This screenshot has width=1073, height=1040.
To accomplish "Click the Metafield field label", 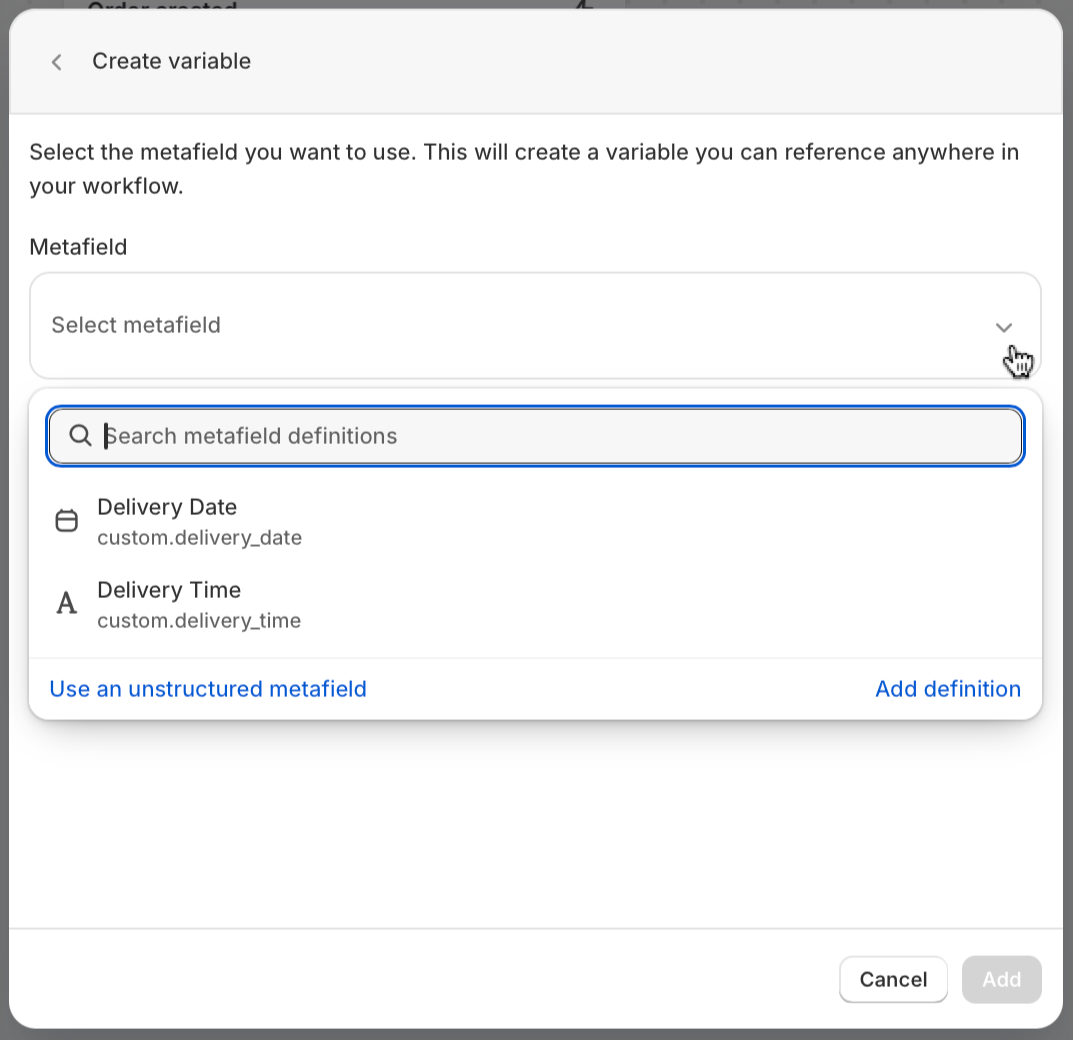I will 78,247.
